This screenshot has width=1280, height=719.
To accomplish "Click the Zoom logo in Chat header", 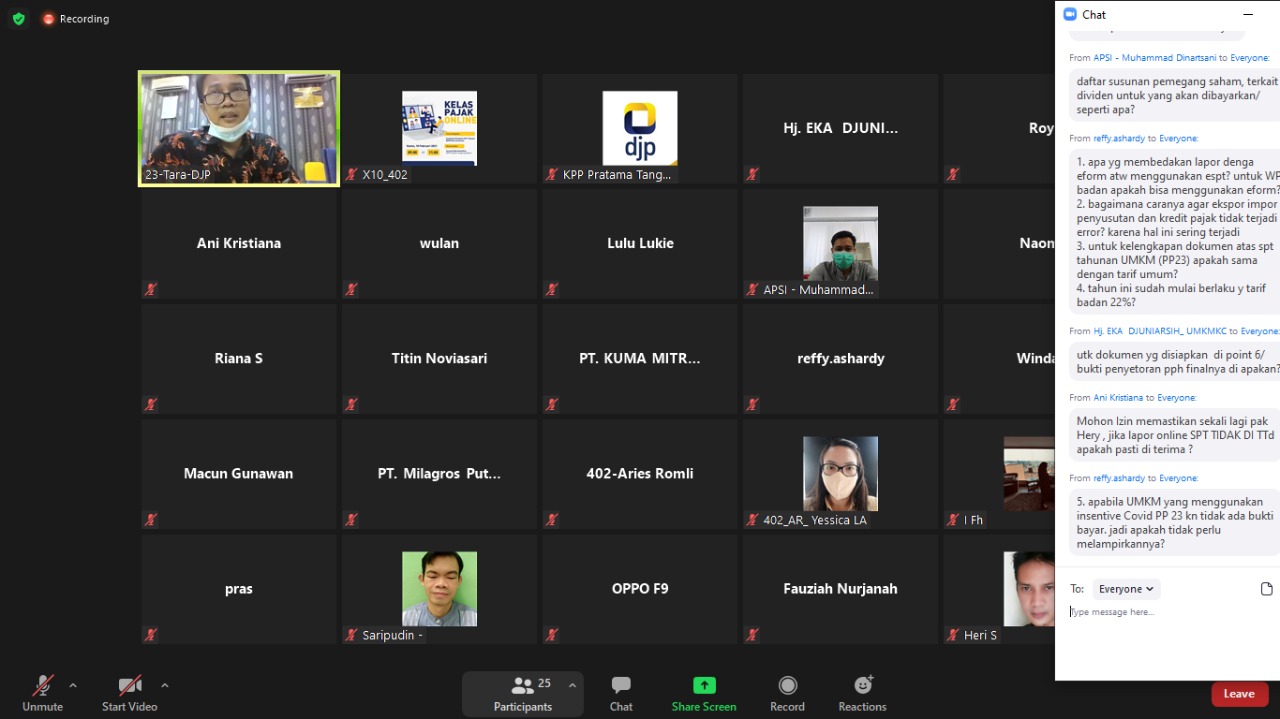I will (x=1069, y=15).
